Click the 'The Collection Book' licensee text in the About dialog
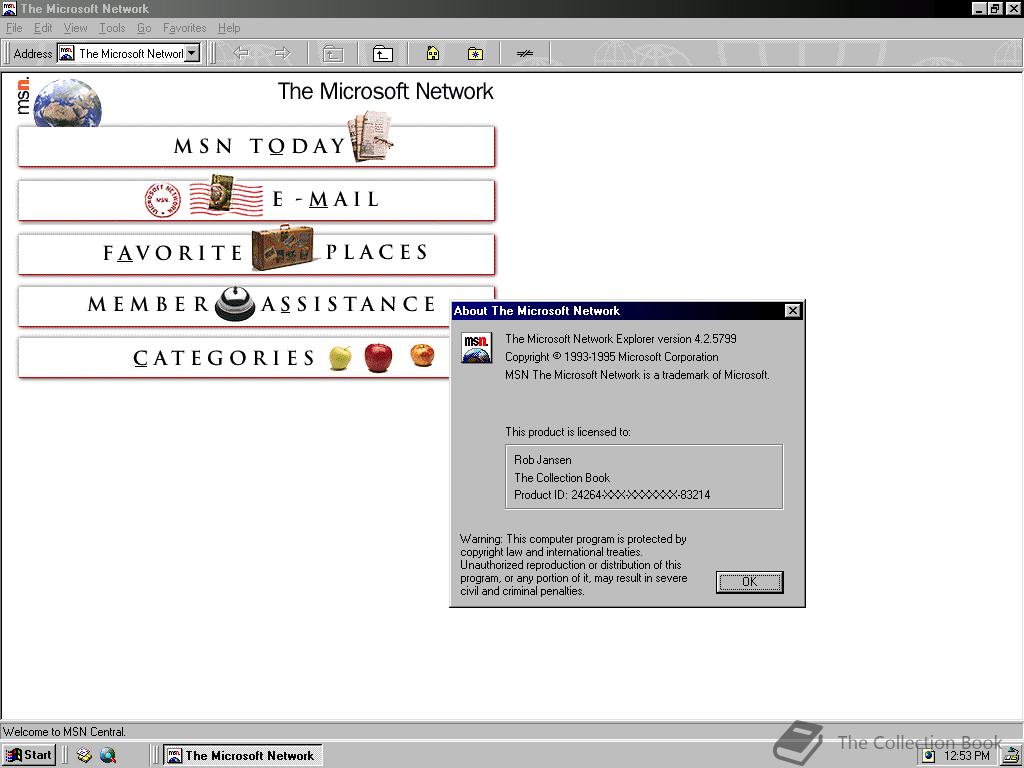 click(562, 477)
